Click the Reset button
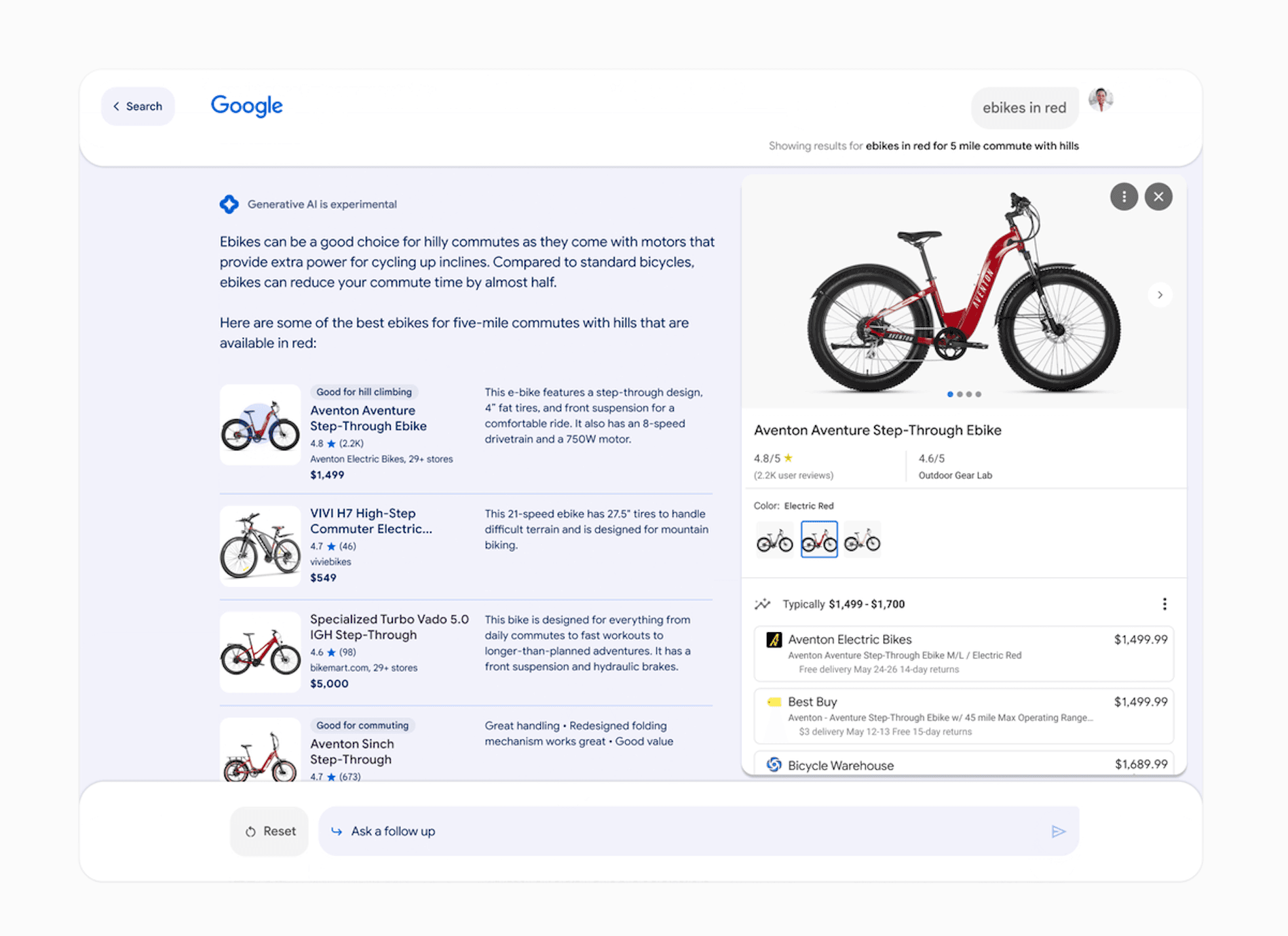 coord(269,830)
